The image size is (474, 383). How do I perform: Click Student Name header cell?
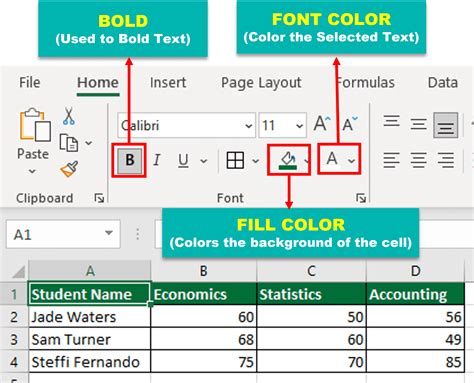(89, 294)
